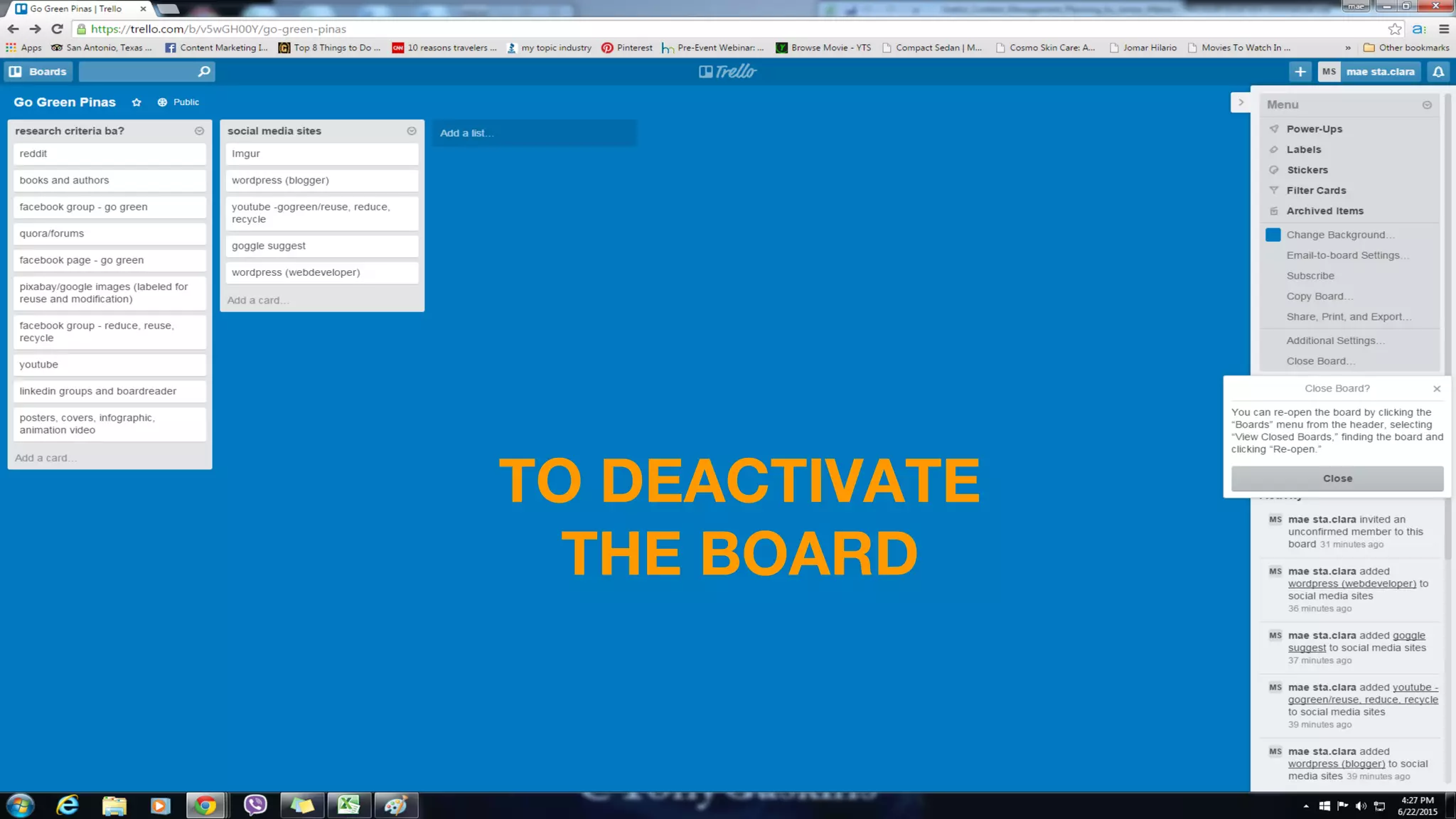1456x819 pixels.
Task: Click browser back arrow
Action: (13, 29)
